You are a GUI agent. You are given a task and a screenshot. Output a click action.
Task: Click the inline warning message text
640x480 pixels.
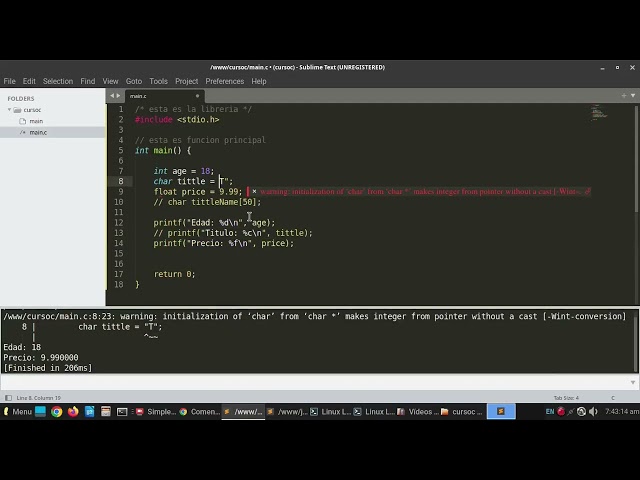click(x=420, y=191)
